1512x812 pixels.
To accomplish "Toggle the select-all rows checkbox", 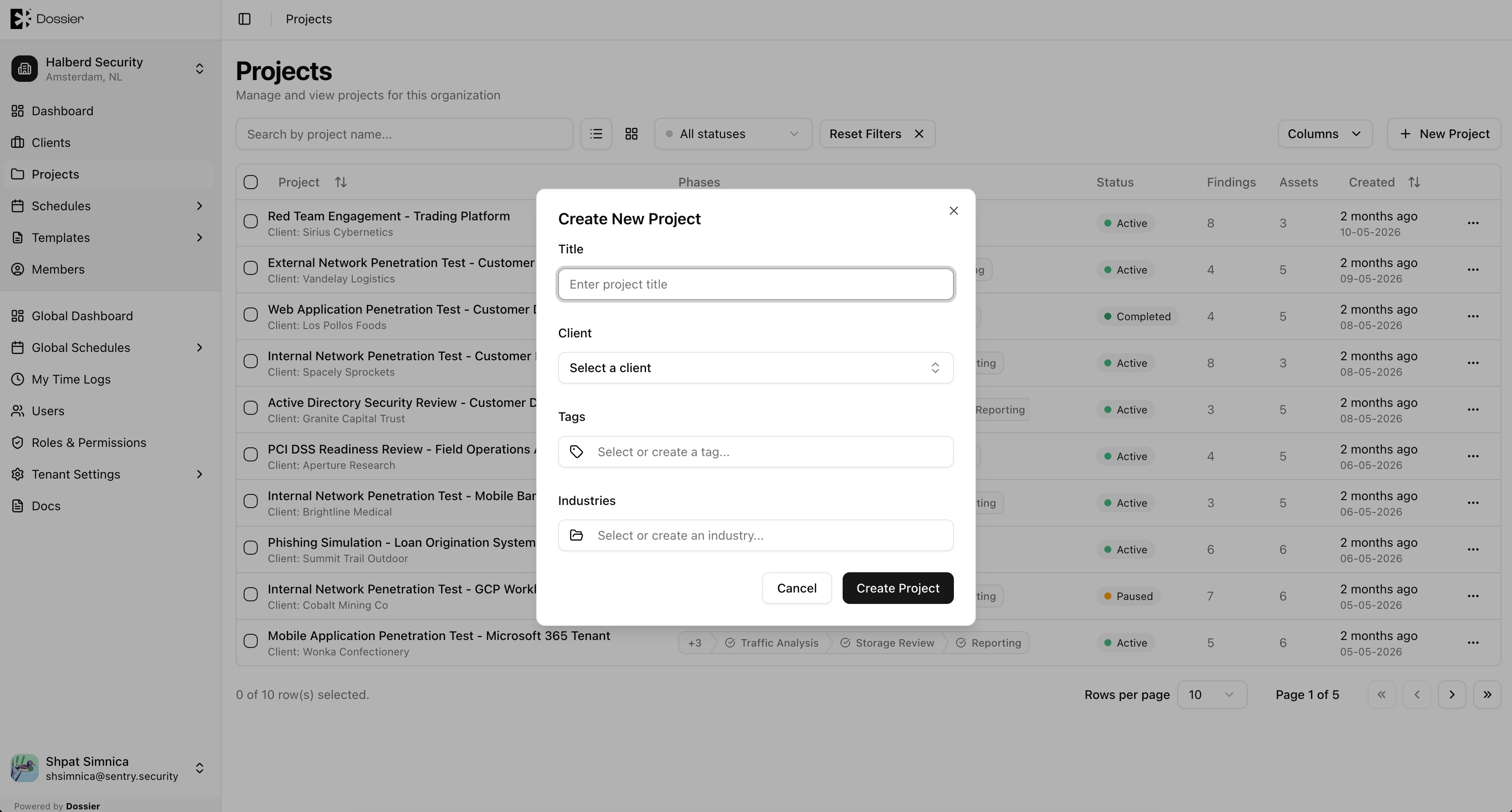I will (x=251, y=183).
